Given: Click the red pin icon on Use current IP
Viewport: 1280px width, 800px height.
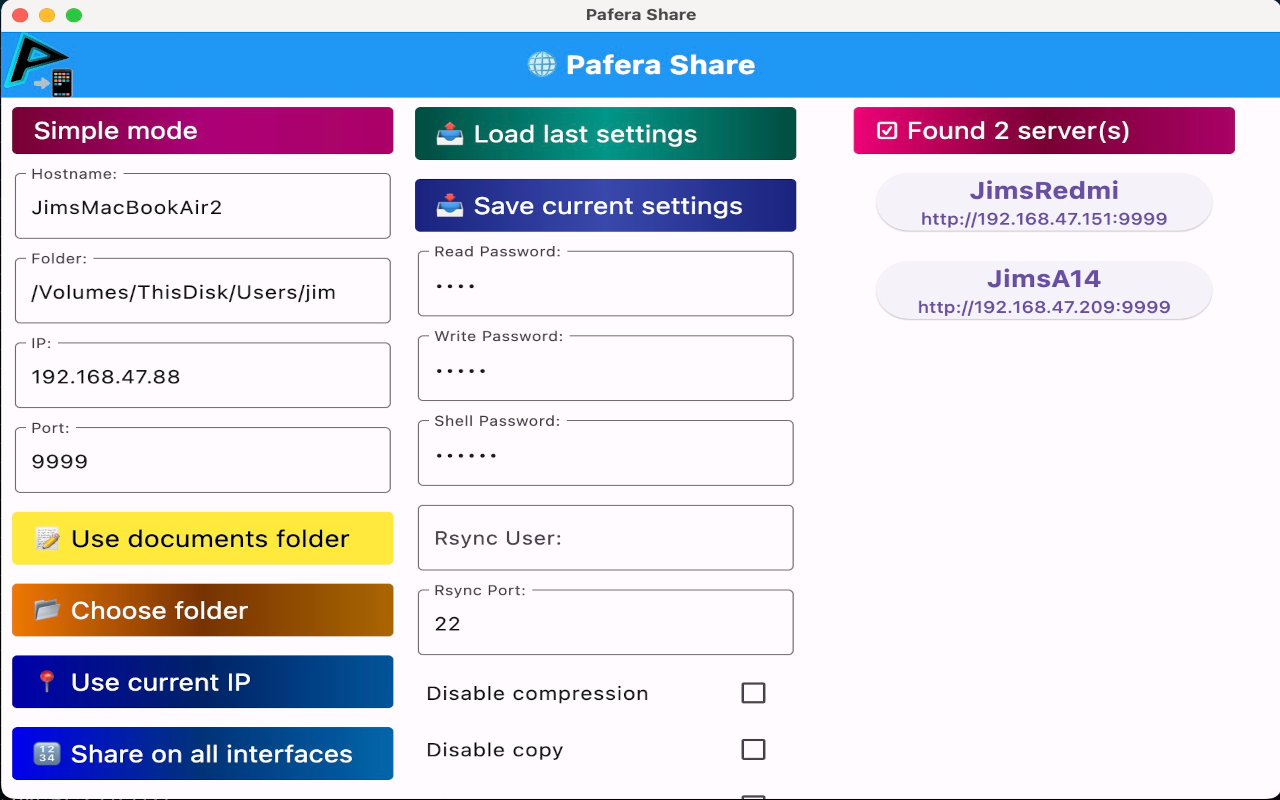Looking at the screenshot, I should click(47, 683).
